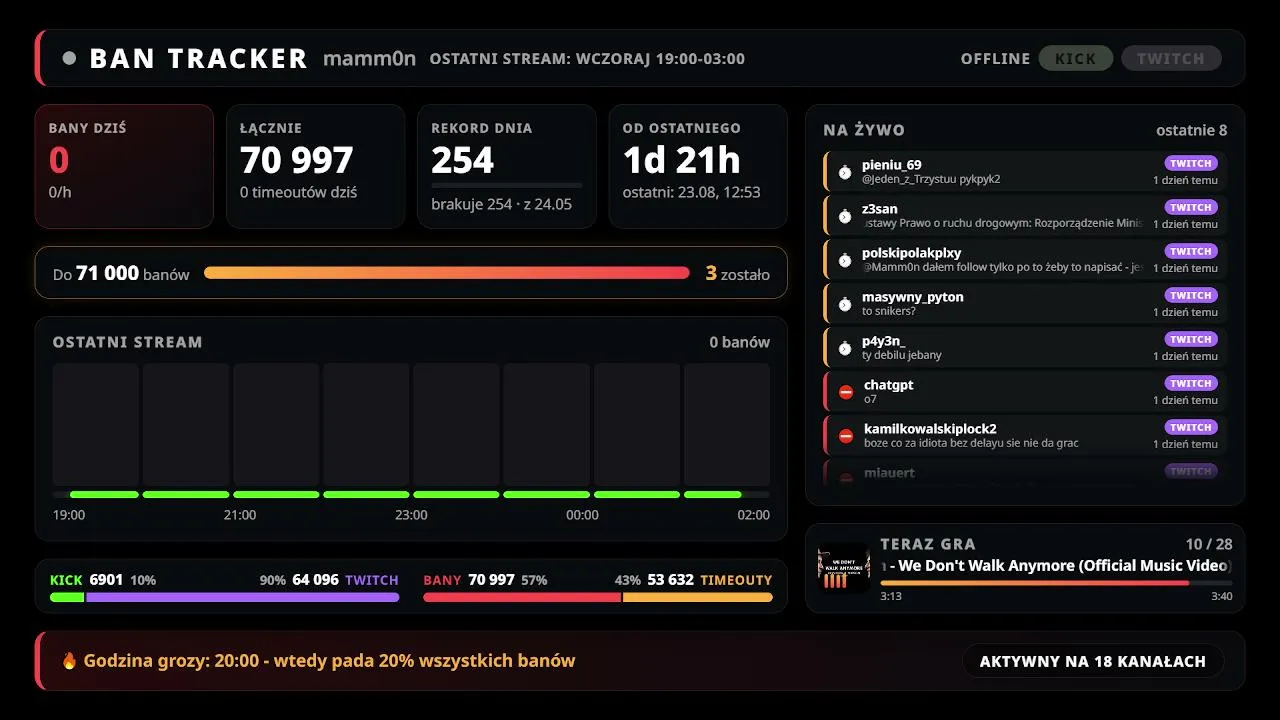Click the first hour column in stream chart
The image size is (1280, 720).
[x=96, y=425]
